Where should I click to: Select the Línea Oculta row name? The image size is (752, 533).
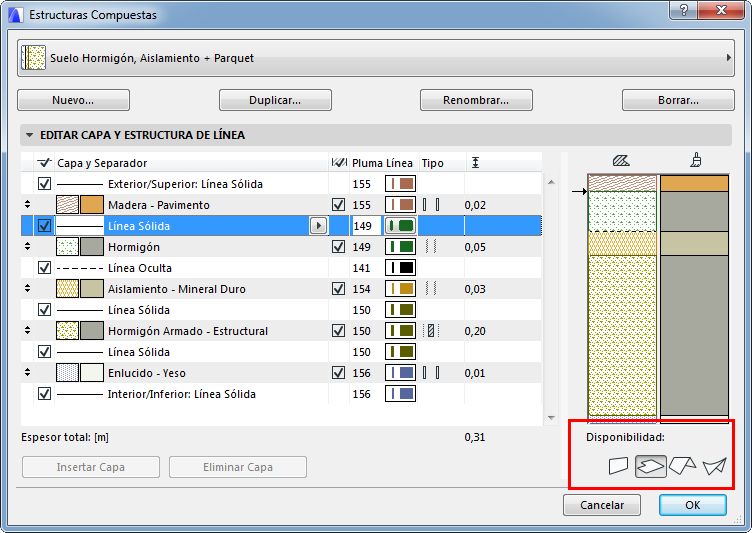point(140,268)
